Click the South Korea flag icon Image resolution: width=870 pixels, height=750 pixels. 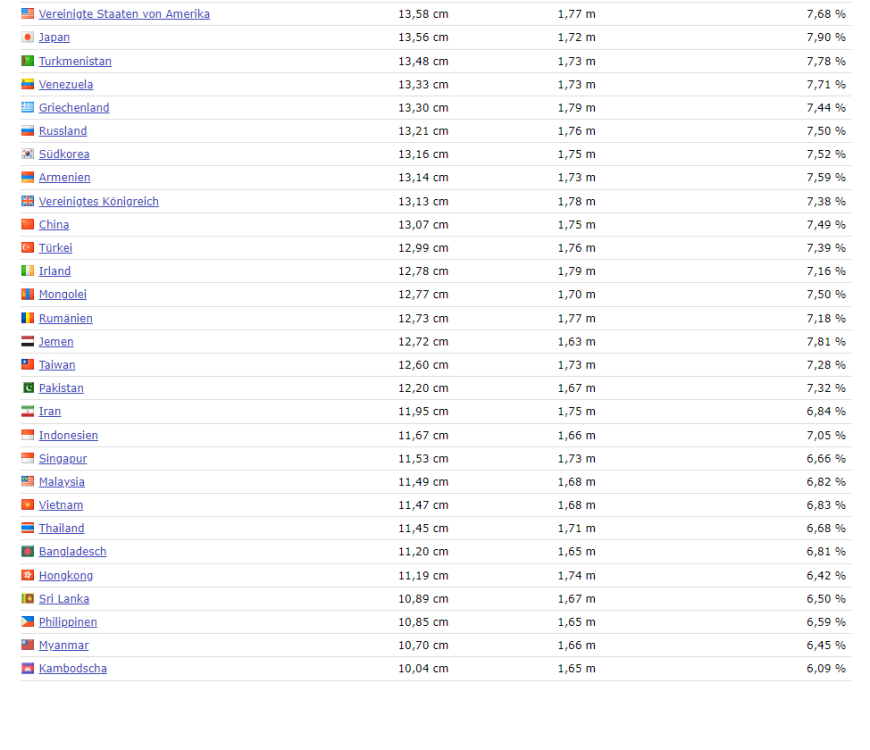[28, 154]
